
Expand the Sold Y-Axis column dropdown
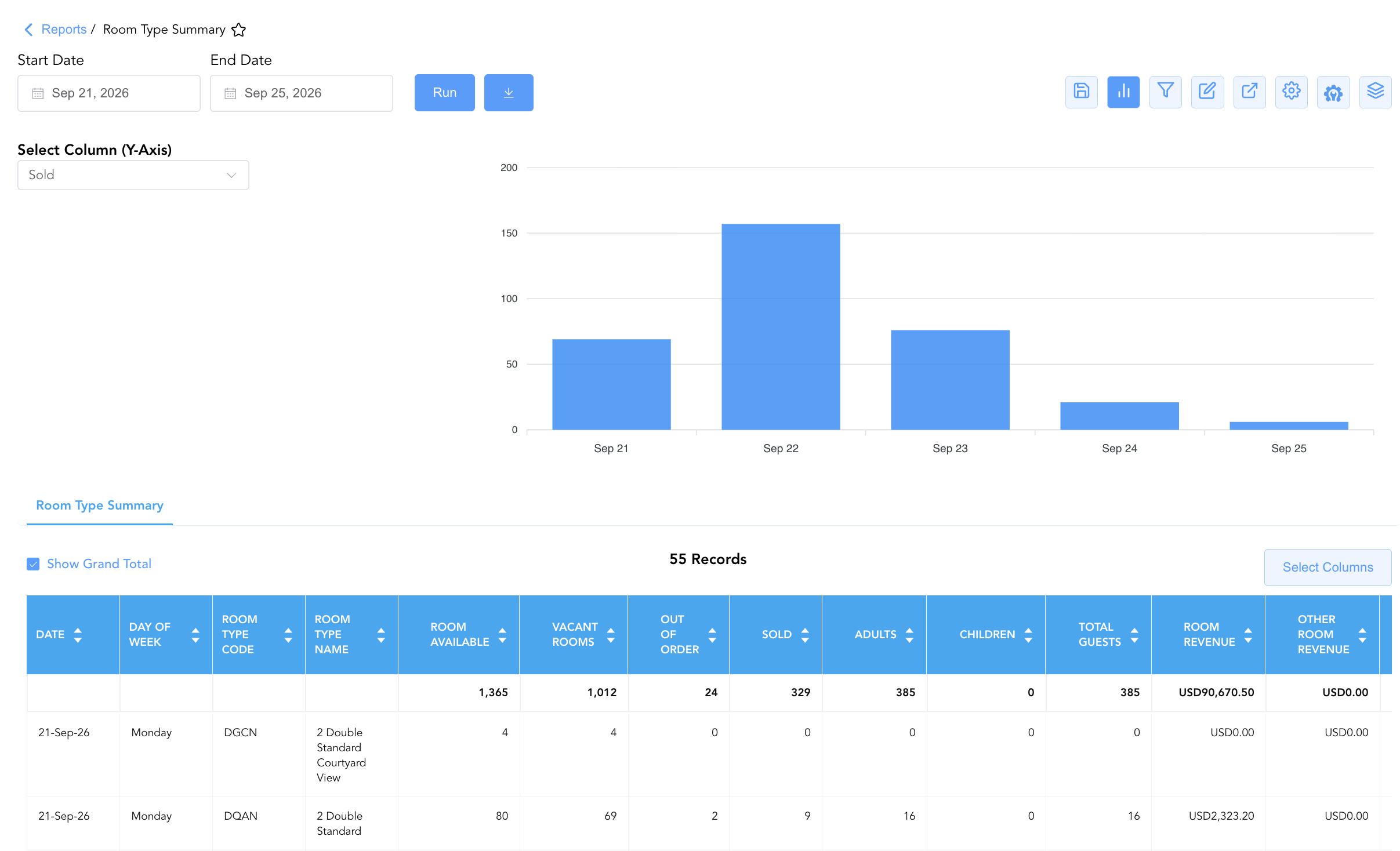[x=133, y=175]
